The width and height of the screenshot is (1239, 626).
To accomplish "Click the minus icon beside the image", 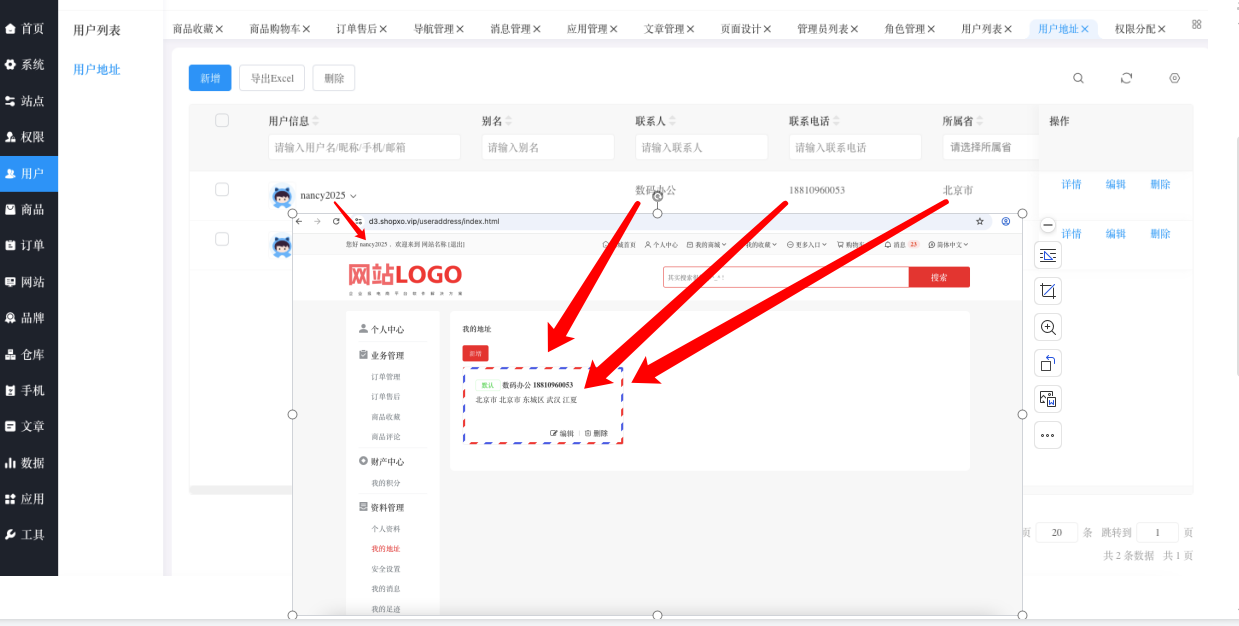I will click(1048, 225).
